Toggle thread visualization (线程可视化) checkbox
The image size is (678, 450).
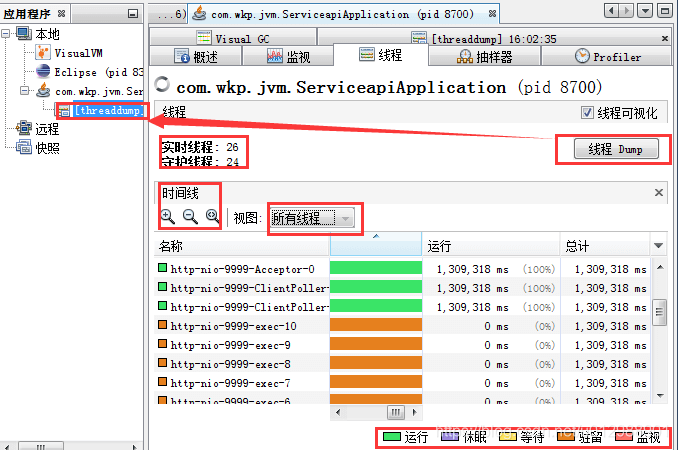coord(587,112)
